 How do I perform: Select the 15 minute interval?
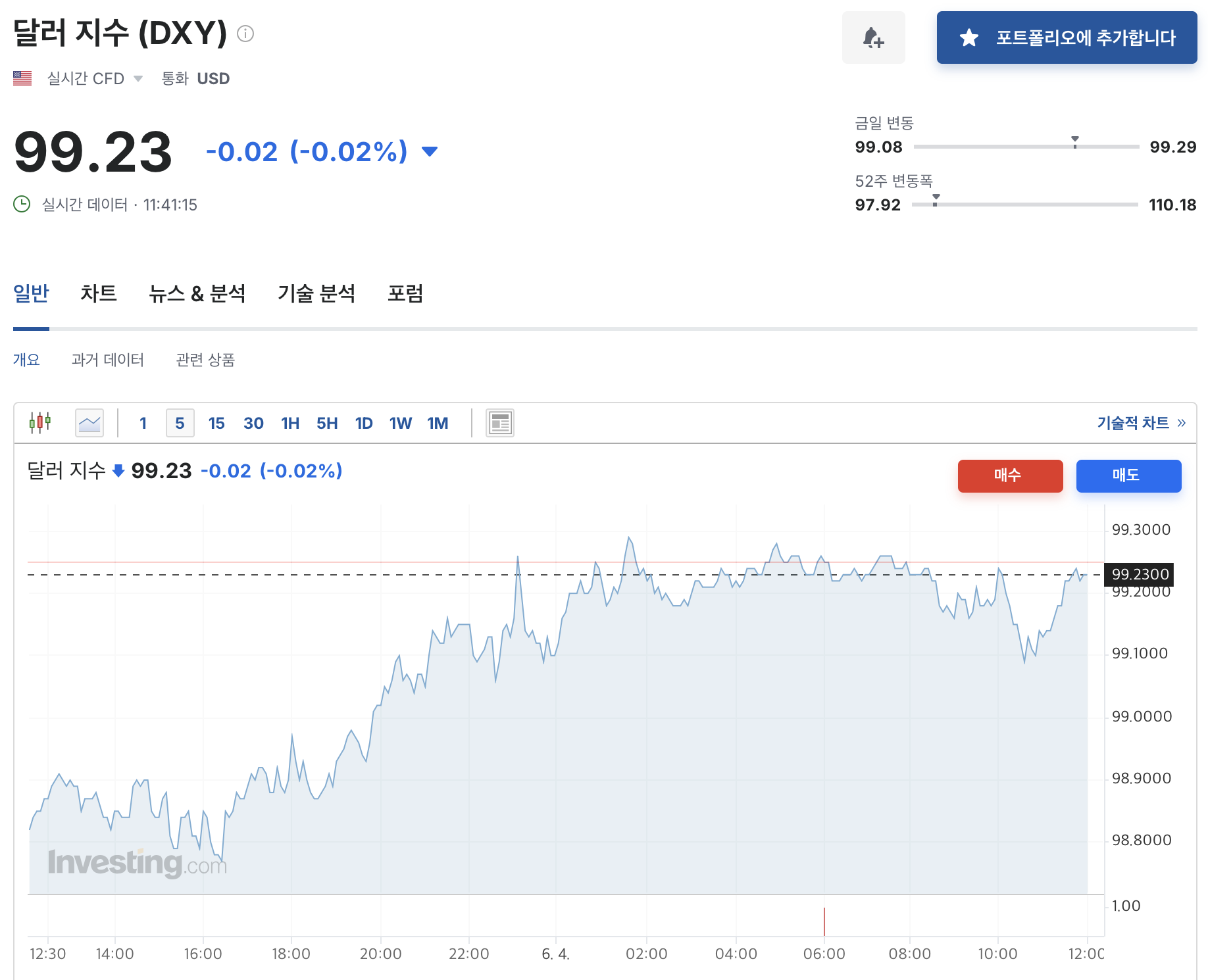216,423
